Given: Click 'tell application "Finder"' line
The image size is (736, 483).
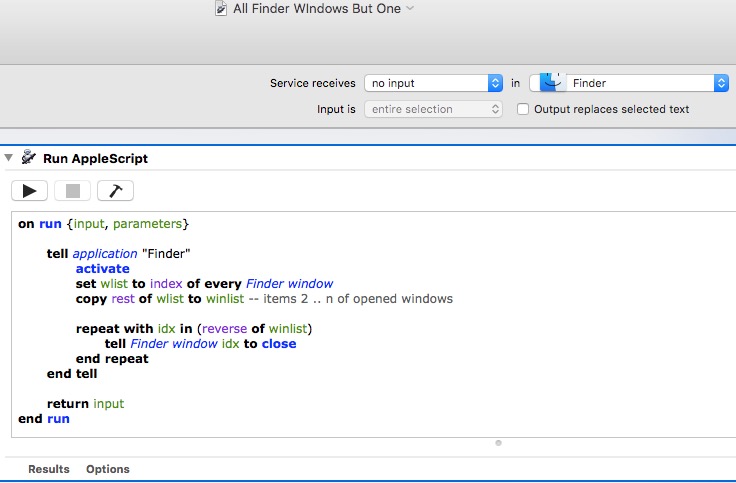Looking at the screenshot, I should pyautogui.click(x=118, y=254).
